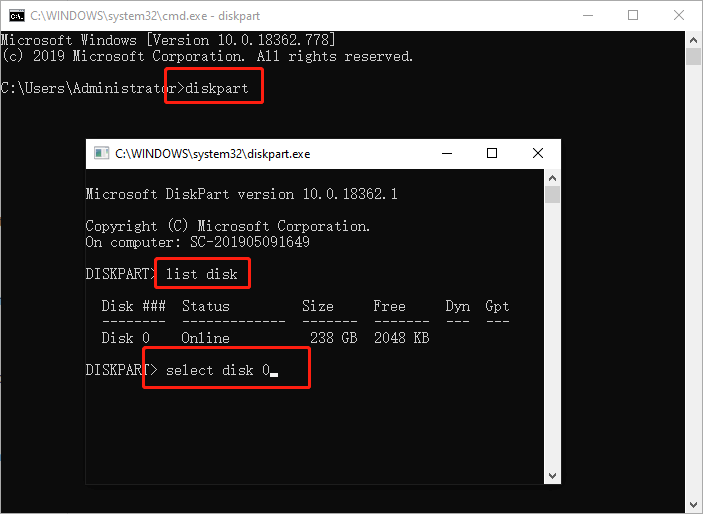This screenshot has height=514, width=703.
Task: Click the diskpart window scrollbar thumb
Action: (x=552, y=194)
